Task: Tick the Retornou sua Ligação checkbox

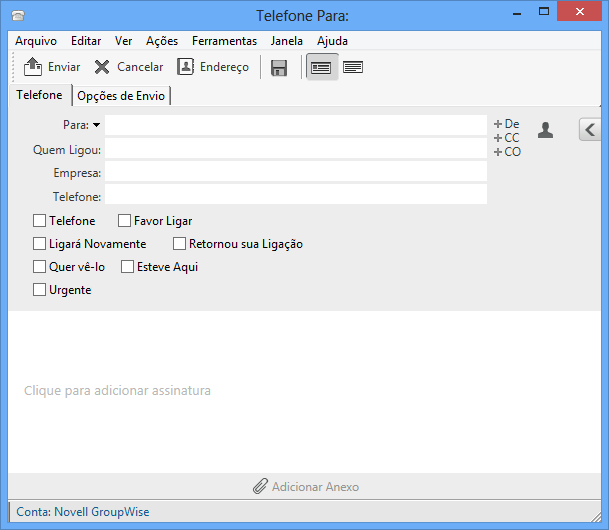Action: pyautogui.click(x=179, y=244)
